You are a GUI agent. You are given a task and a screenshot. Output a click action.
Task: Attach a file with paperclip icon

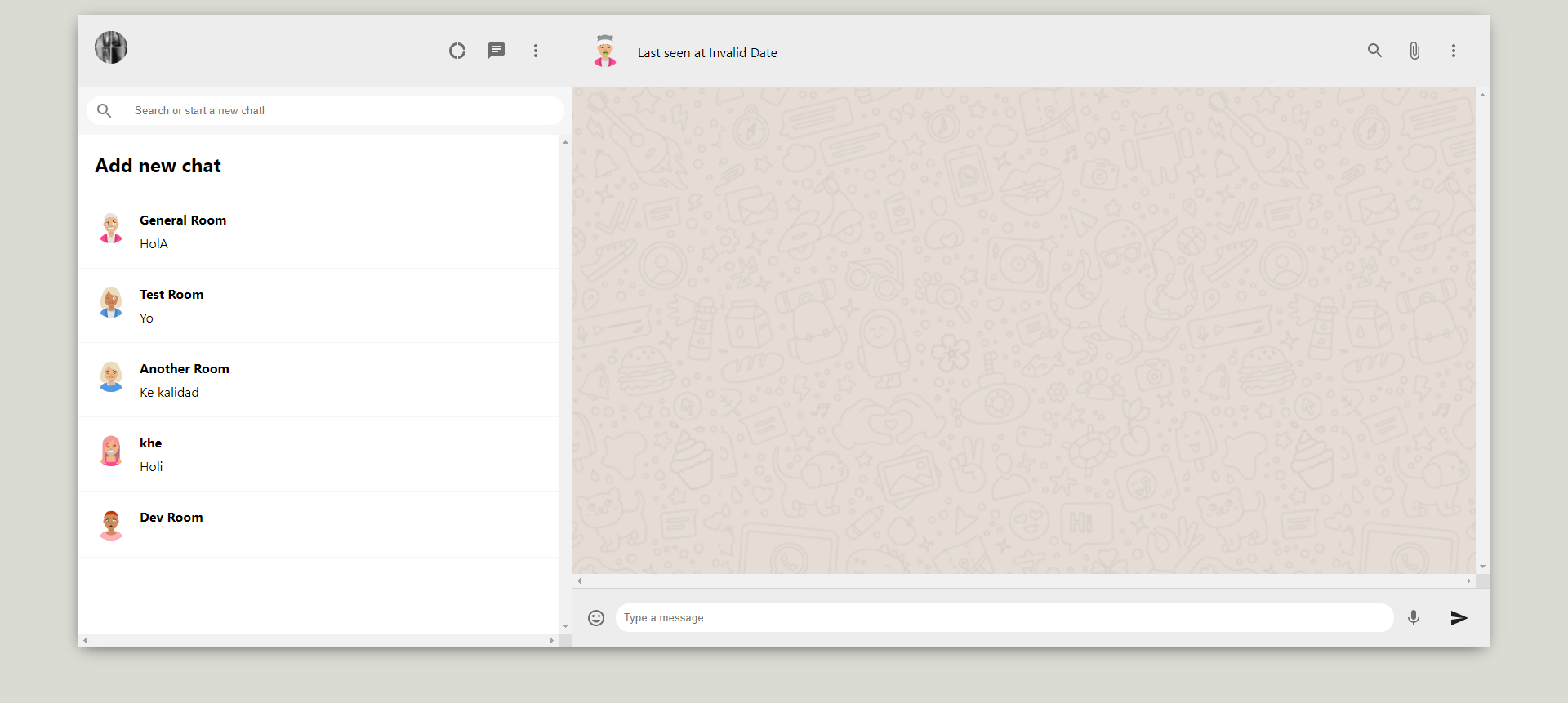(1414, 51)
